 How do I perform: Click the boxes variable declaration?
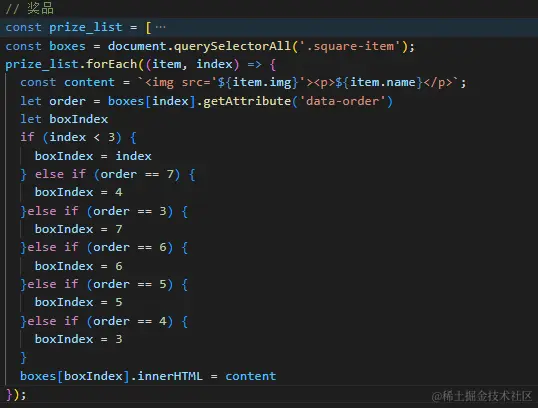tap(67, 46)
